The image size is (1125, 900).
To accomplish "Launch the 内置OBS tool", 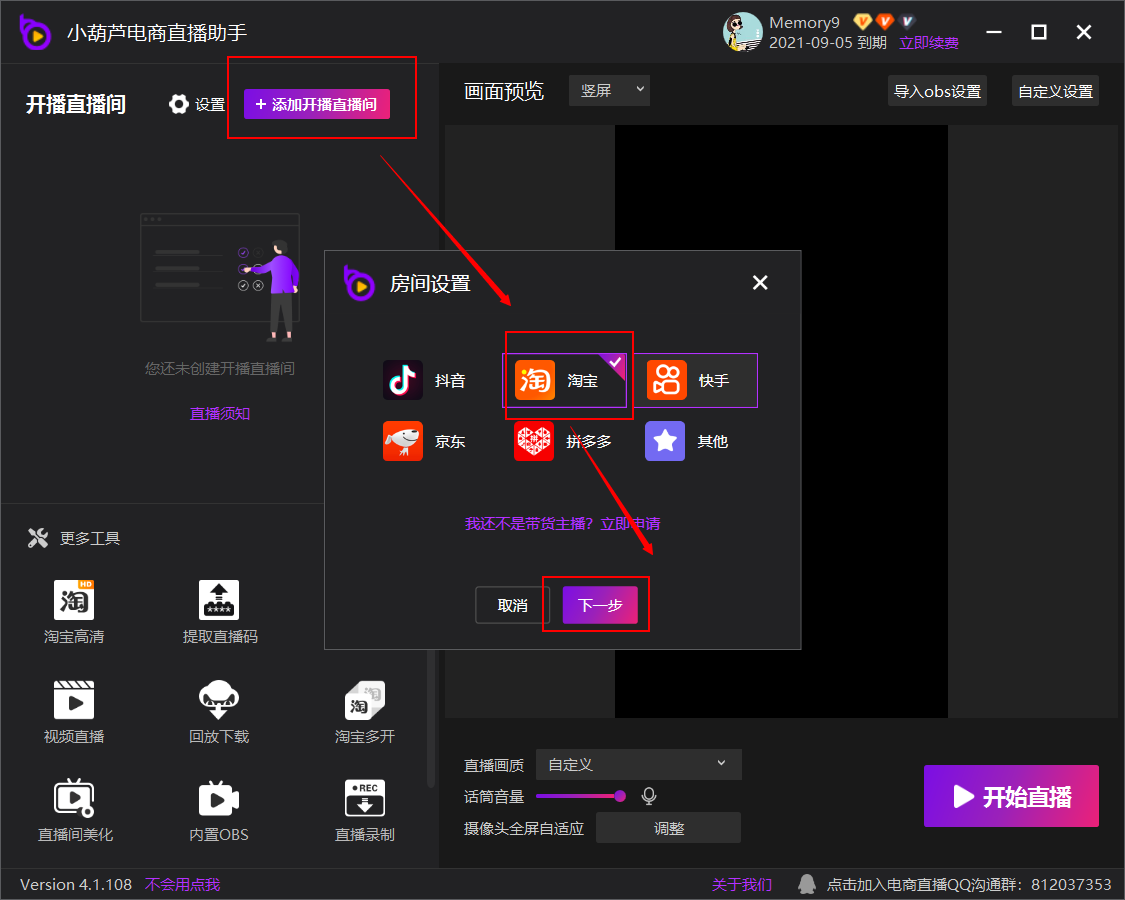I will click(x=219, y=811).
